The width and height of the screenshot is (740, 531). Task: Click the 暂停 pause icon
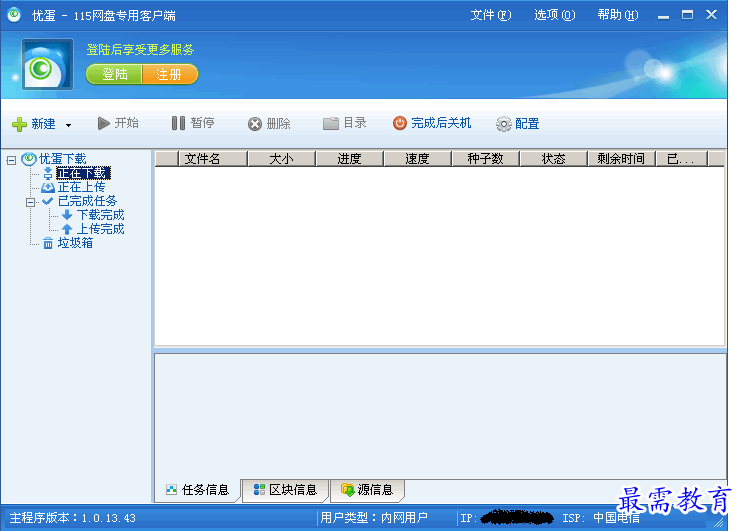178,123
